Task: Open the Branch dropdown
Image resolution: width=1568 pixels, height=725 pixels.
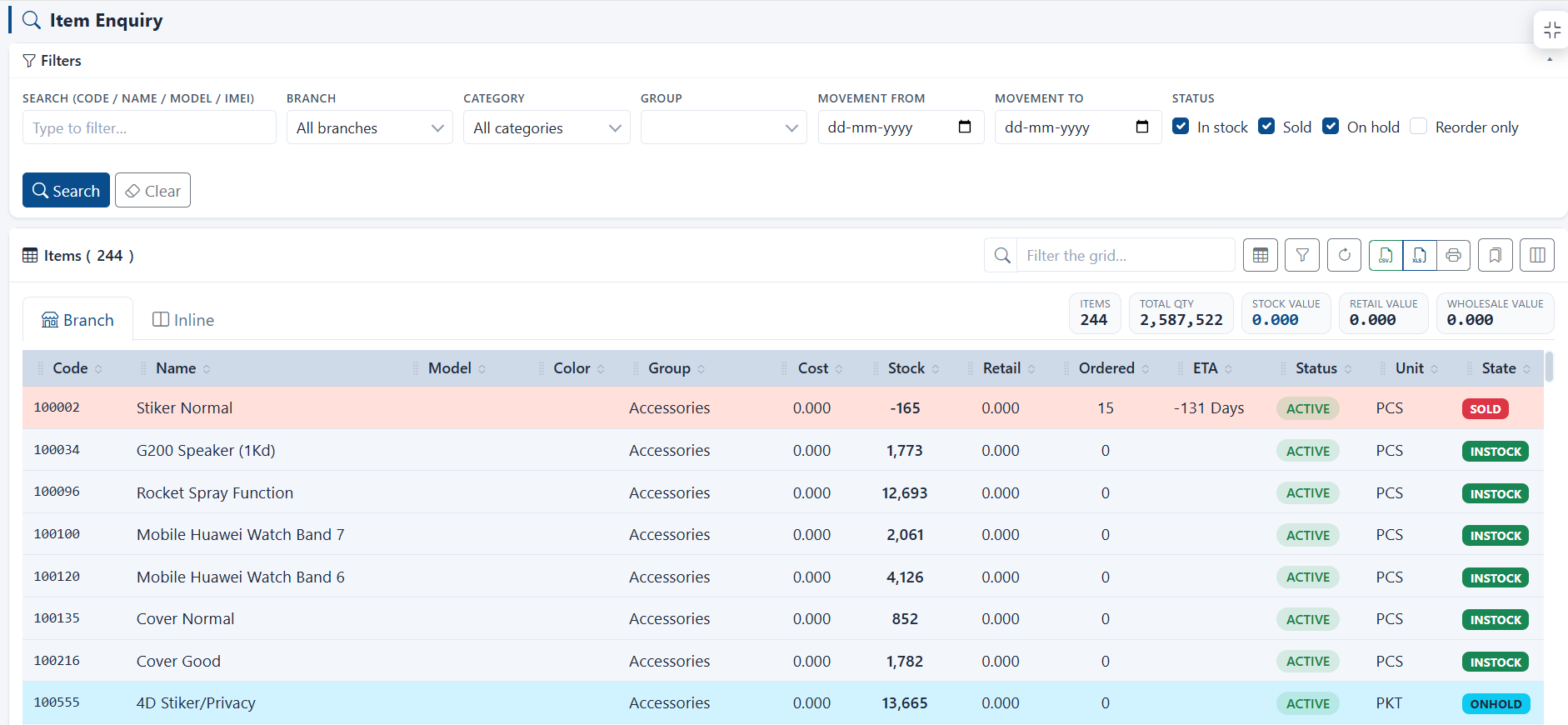Action: click(x=370, y=127)
